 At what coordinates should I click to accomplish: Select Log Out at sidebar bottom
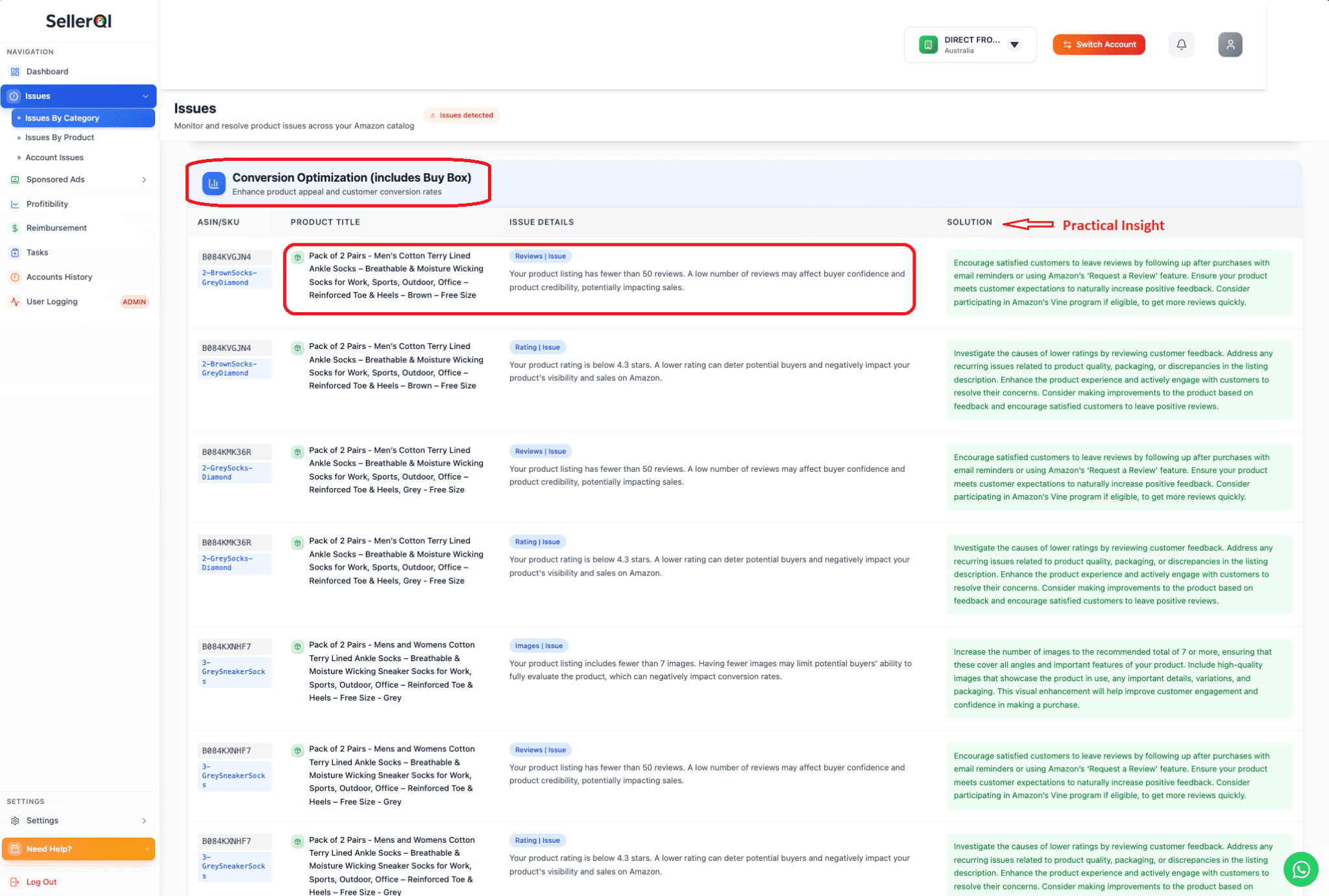coord(42,882)
